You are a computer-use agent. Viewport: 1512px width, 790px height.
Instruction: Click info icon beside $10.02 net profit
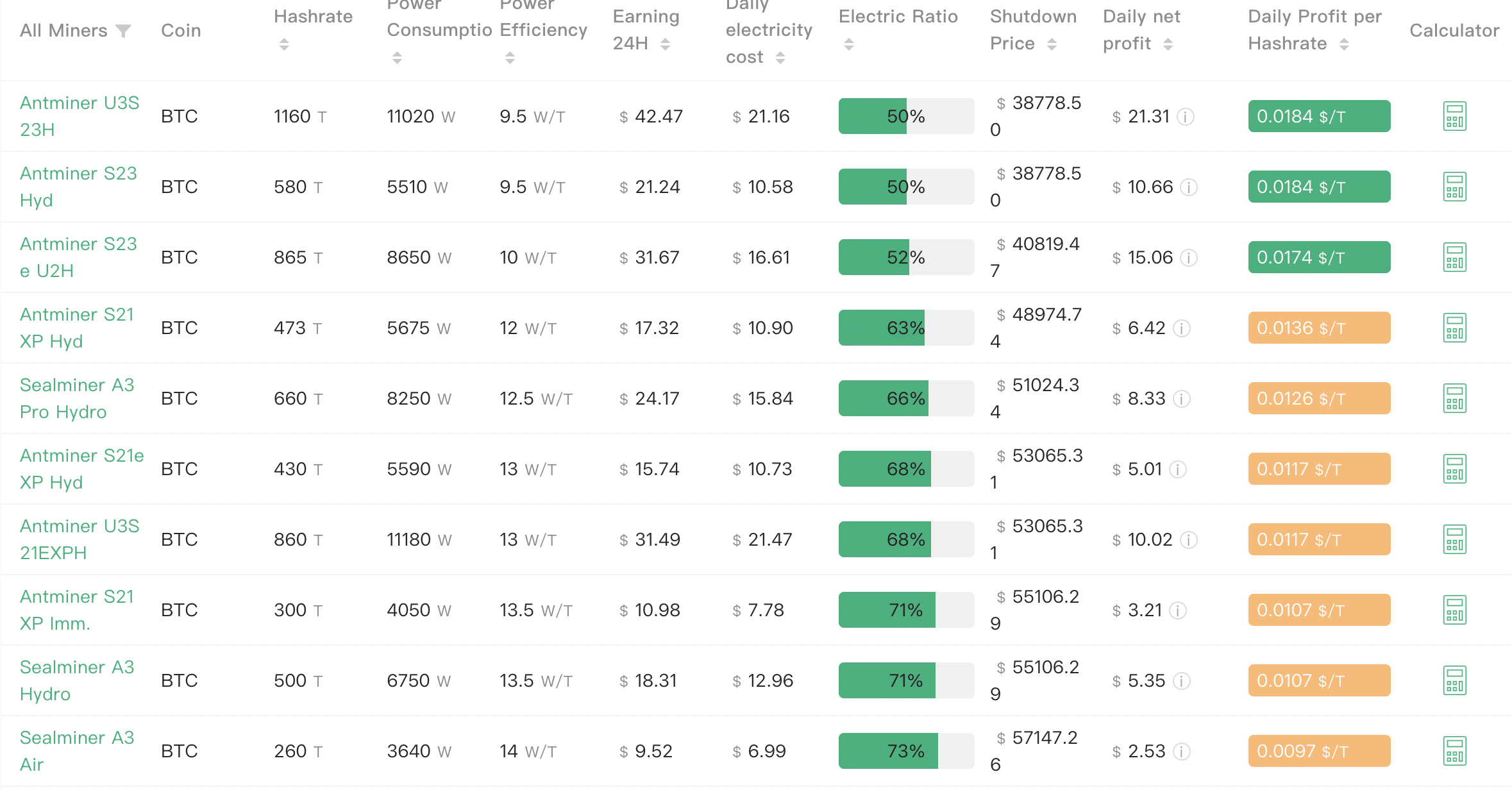(1189, 540)
